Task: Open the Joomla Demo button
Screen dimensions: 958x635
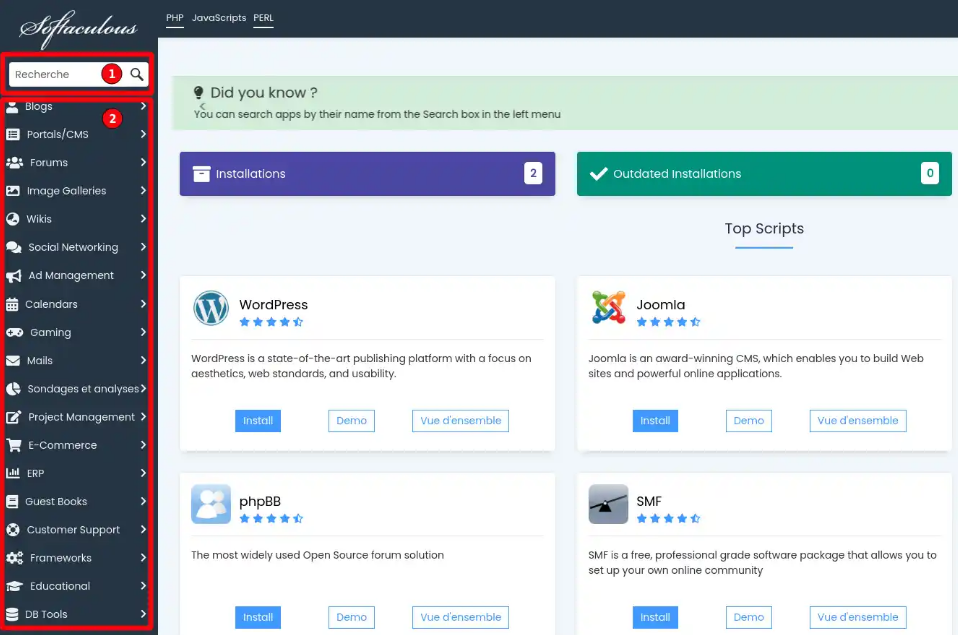Action: tap(748, 420)
